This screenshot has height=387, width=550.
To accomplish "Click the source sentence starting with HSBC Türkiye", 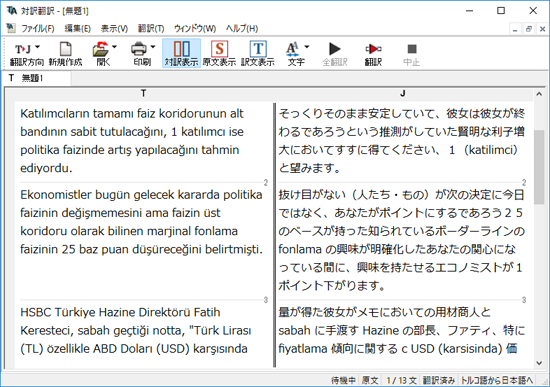I will pos(136,330).
